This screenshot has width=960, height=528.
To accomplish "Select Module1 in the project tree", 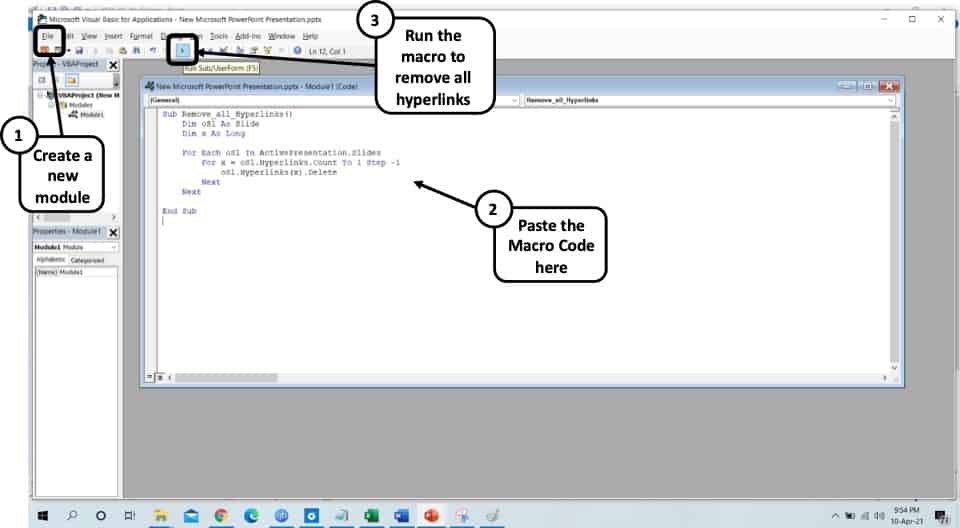I will [x=92, y=115].
